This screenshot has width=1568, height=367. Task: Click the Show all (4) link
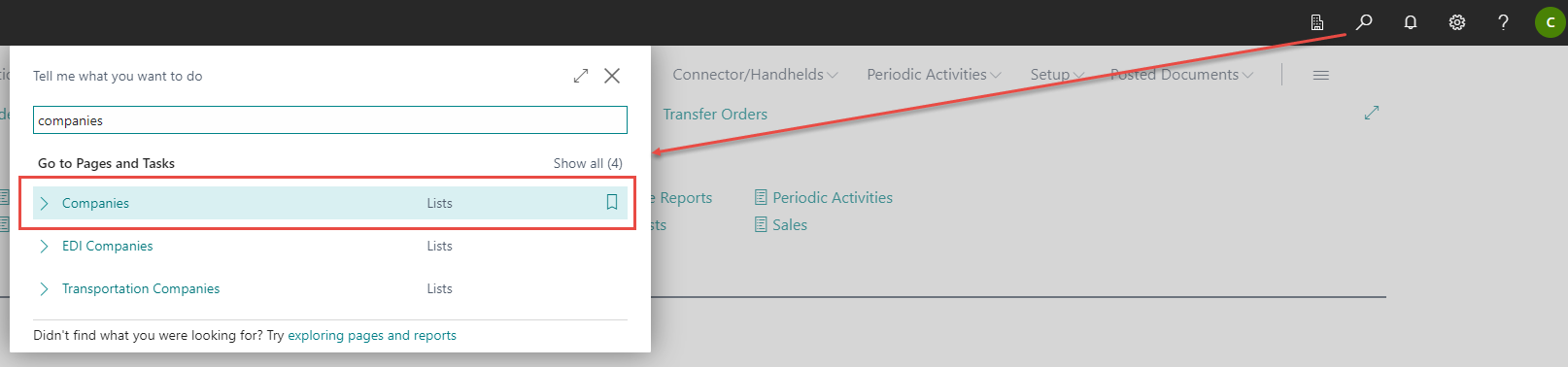pyautogui.click(x=588, y=163)
